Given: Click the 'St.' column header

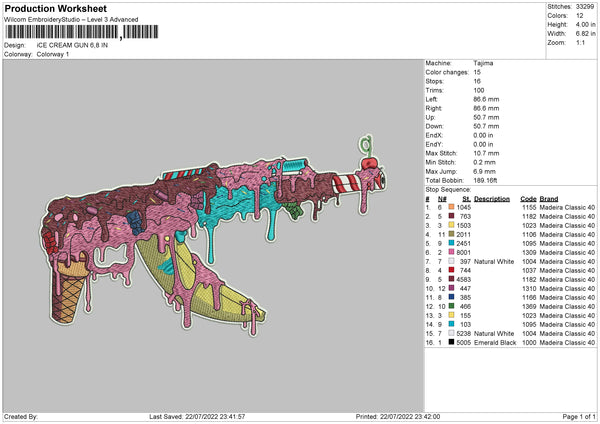Looking at the screenshot, I should point(466,199).
